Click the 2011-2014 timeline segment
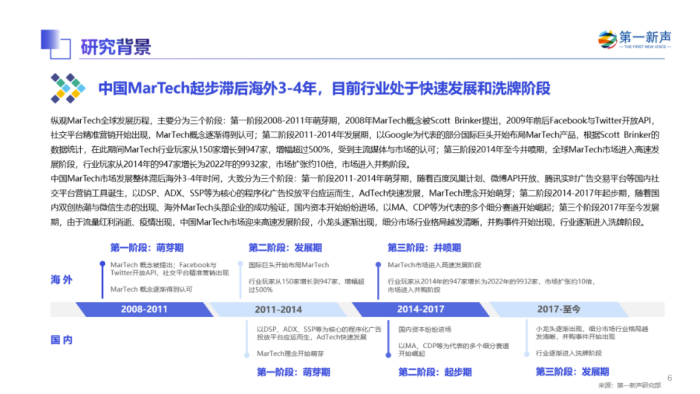The image size is (700, 394). click(278, 309)
